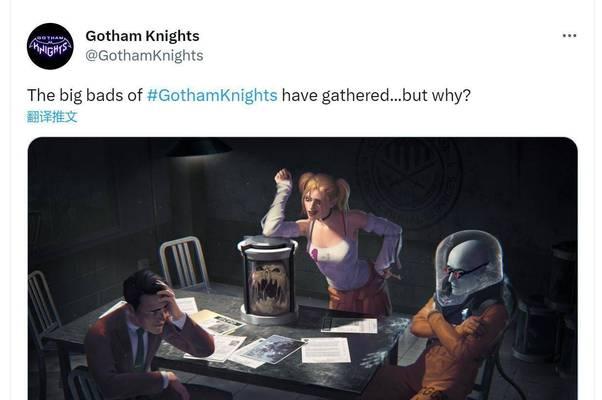Click the tweet text 'have gathered...but why?'
This screenshot has height=400, width=602.
[376, 95]
